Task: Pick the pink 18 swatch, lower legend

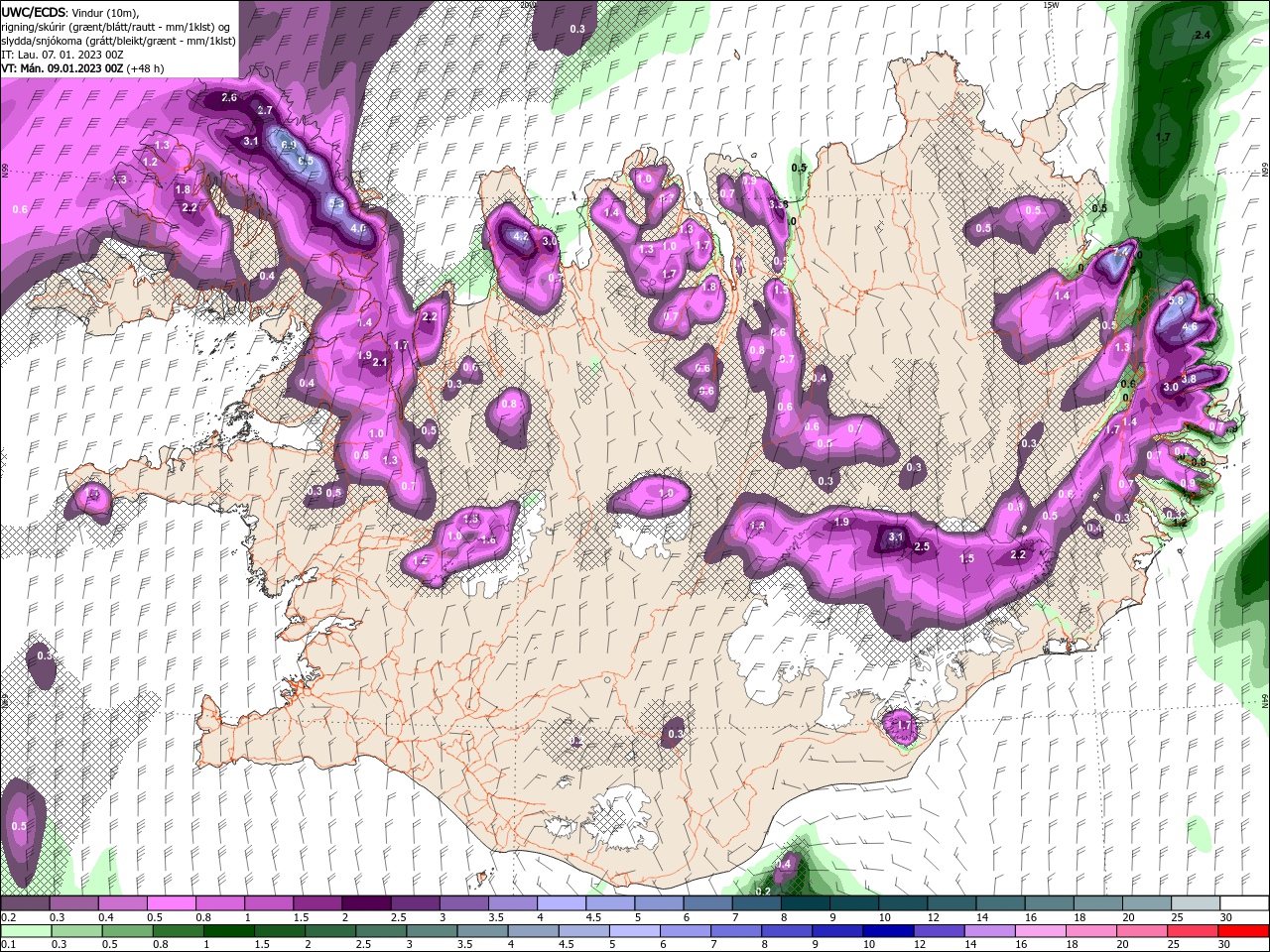Action: coord(1092,931)
